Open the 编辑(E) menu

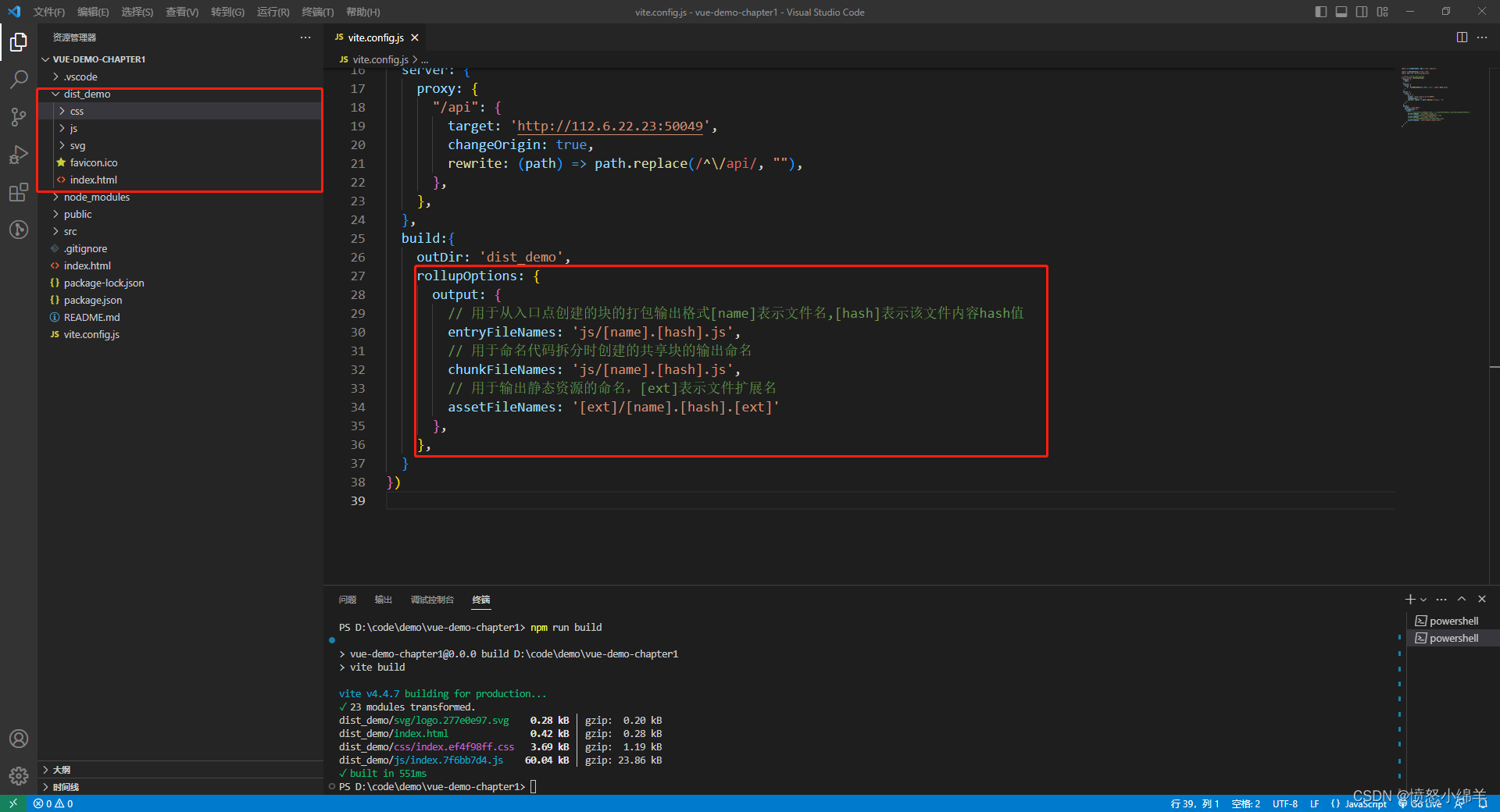point(93,12)
